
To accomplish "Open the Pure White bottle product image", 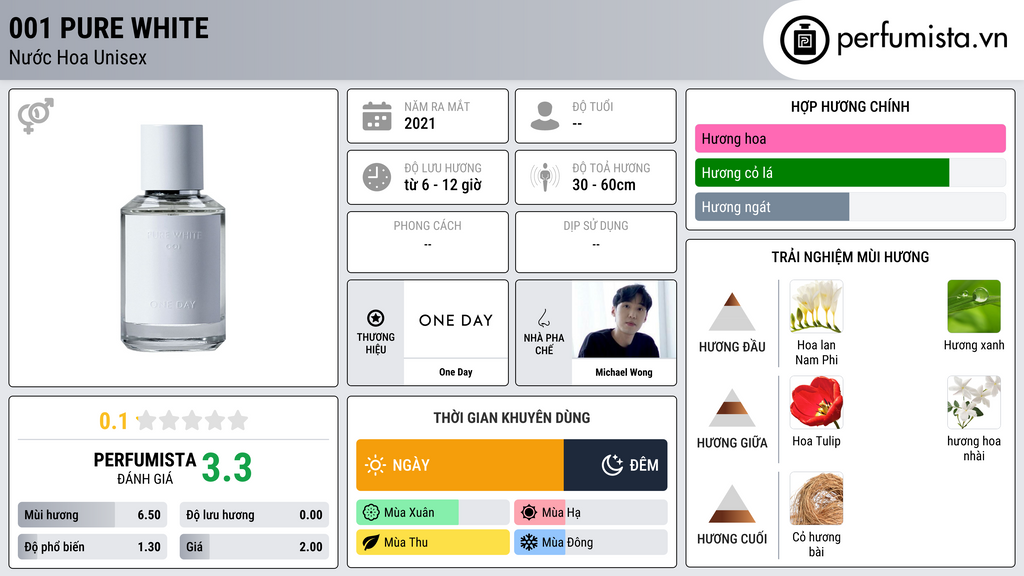I will tap(173, 238).
